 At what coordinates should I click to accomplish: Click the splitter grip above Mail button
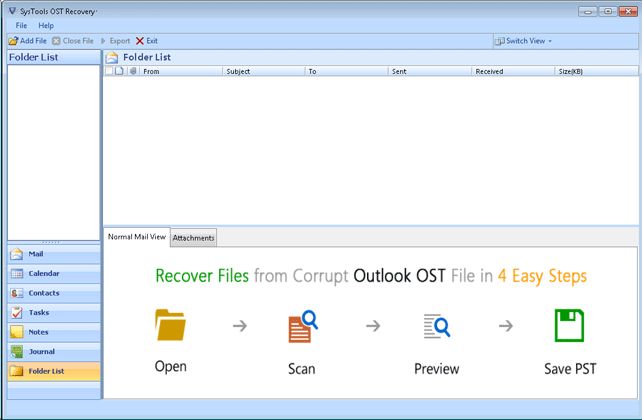click(51, 242)
